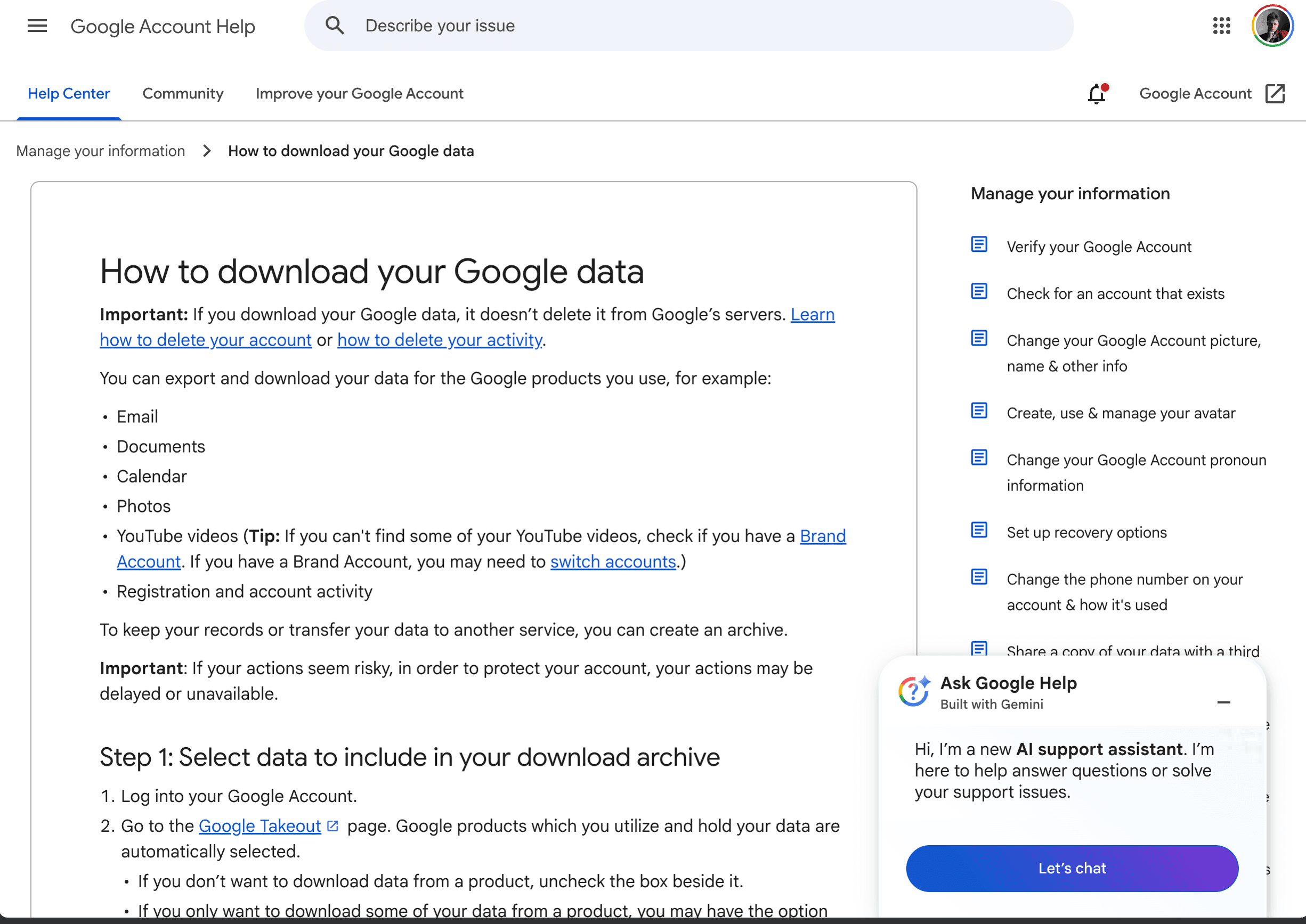1306x924 pixels.
Task: Open how to delete your activity link
Action: tap(440, 340)
